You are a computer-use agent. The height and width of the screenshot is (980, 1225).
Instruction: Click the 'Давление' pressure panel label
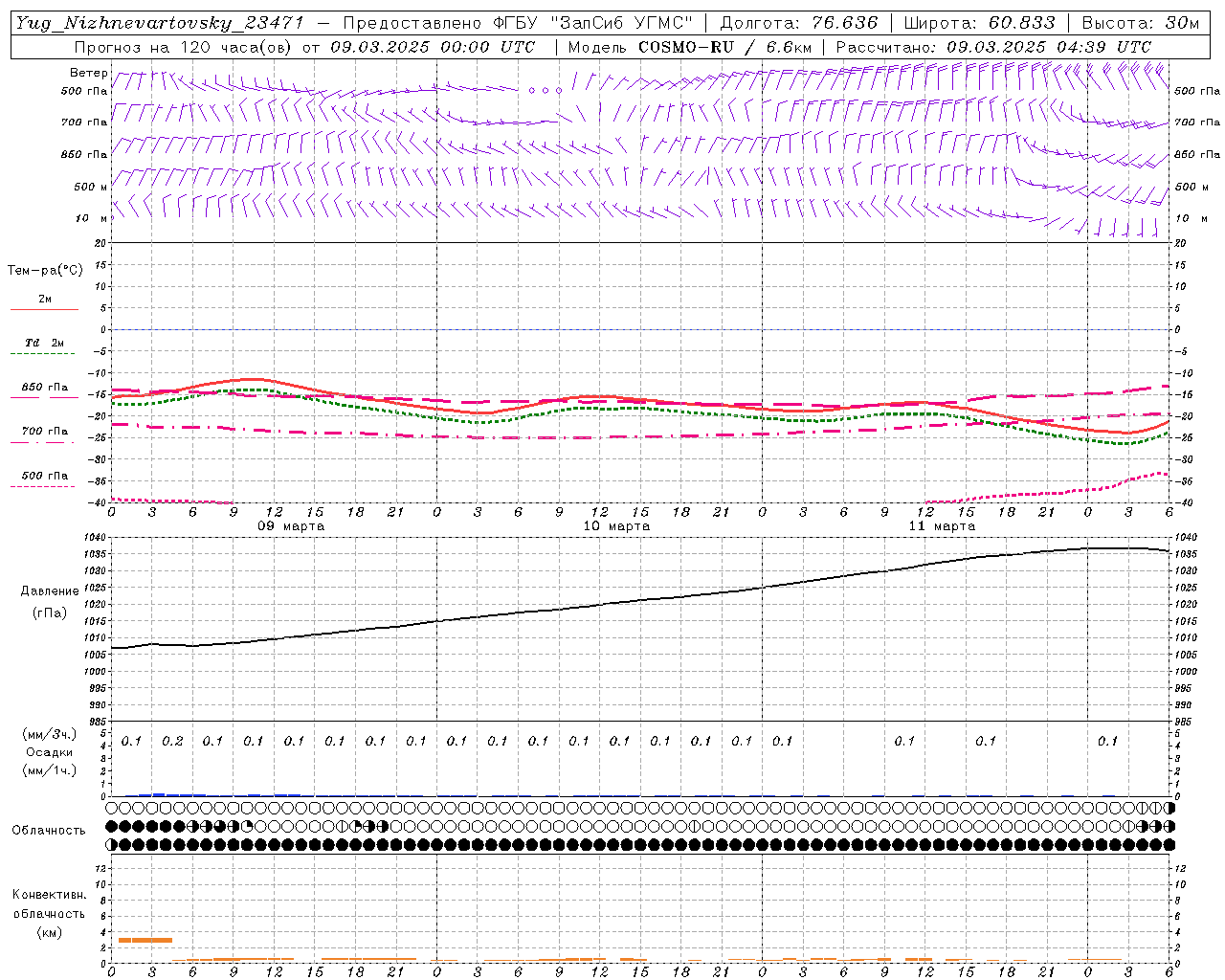[50, 591]
